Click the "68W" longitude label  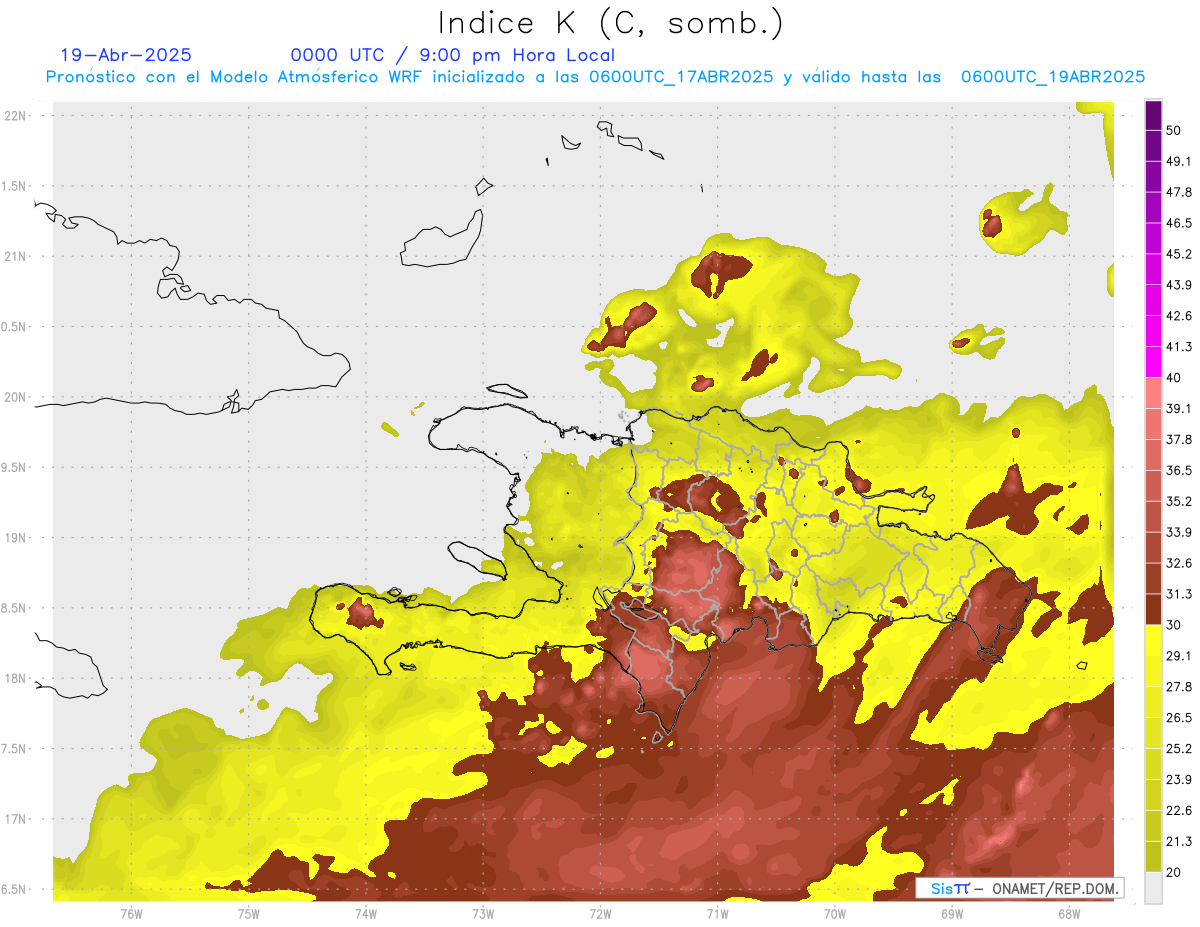(x=1069, y=914)
